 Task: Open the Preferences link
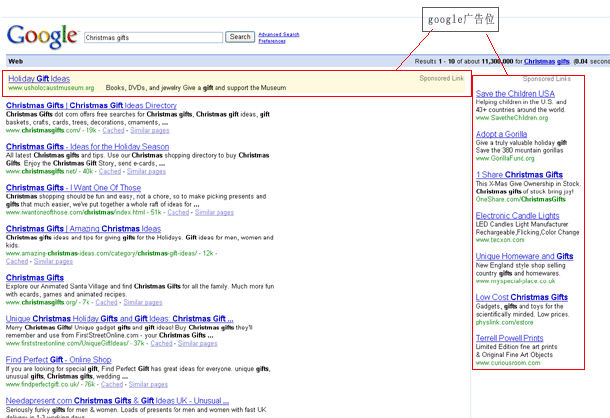pyautogui.click(x=272, y=41)
